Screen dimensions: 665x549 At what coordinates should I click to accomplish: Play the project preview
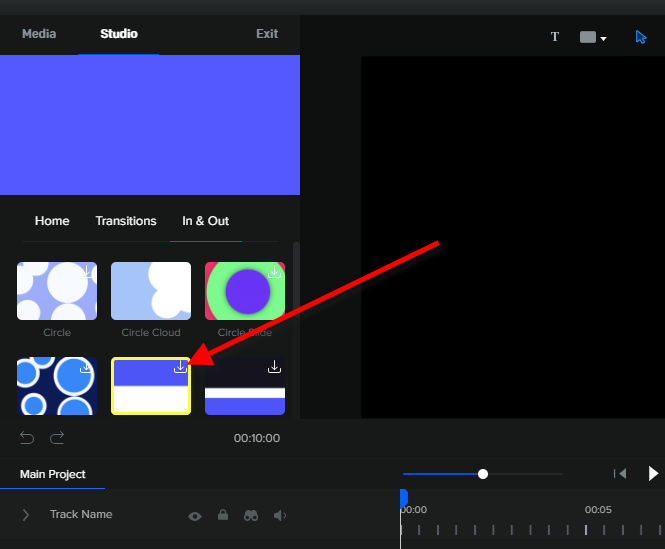pyautogui.click(x=653, y=473)
